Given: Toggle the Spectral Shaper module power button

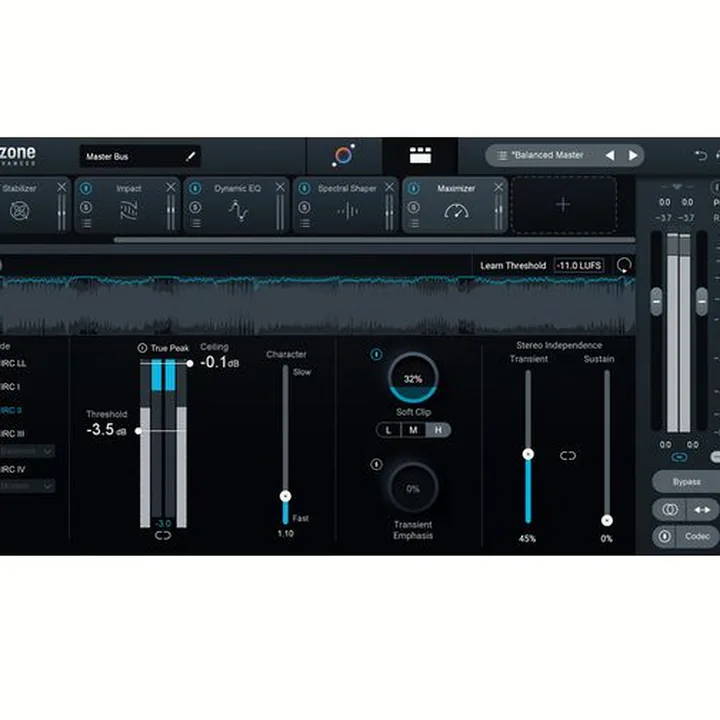Looking at the screenshot, I should (x=304, y=188).
